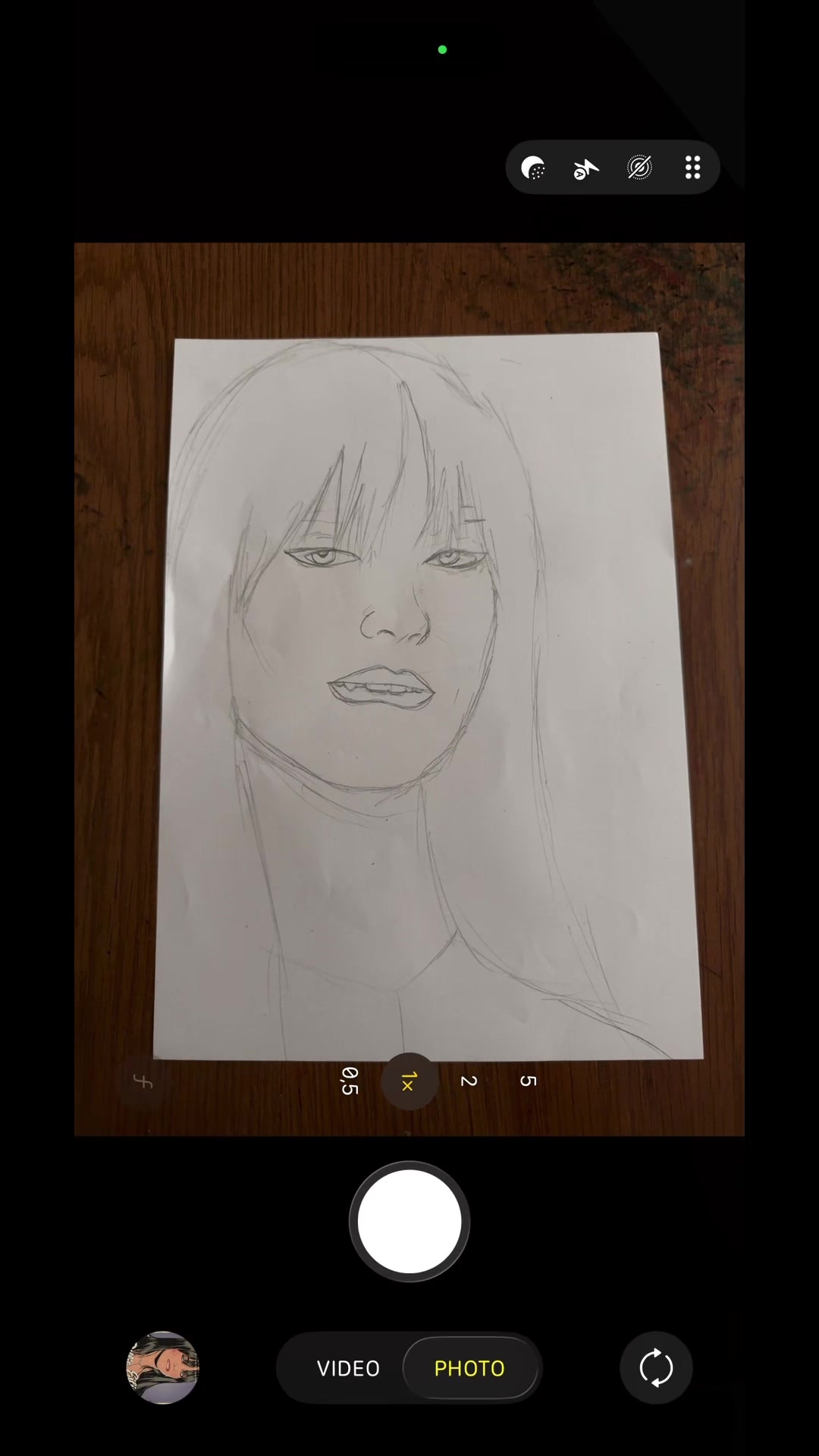The width and height of the screenshot is (819, 1456).
Task: Select the PHOTO mode tab
Action: 469,1368
